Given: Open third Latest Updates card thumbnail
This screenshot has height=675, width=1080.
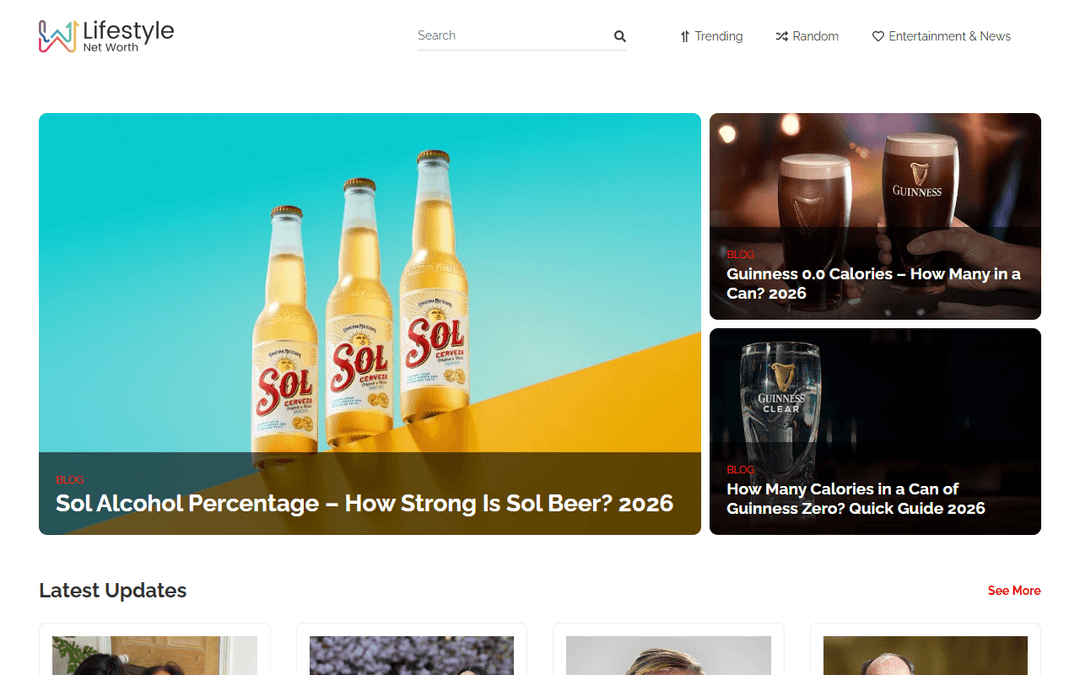Looking at the screenshot, I should click(669, 655).
